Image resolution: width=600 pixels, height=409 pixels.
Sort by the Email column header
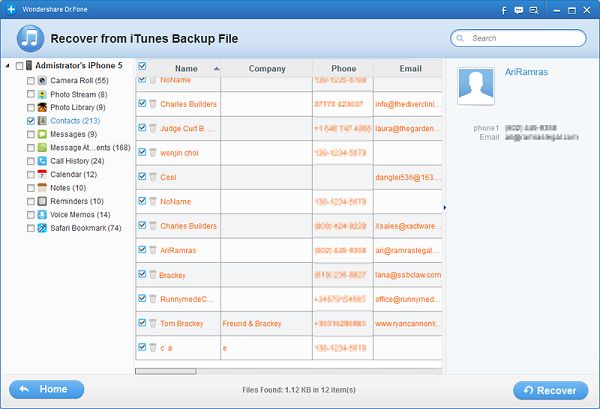tap(410, 68)
